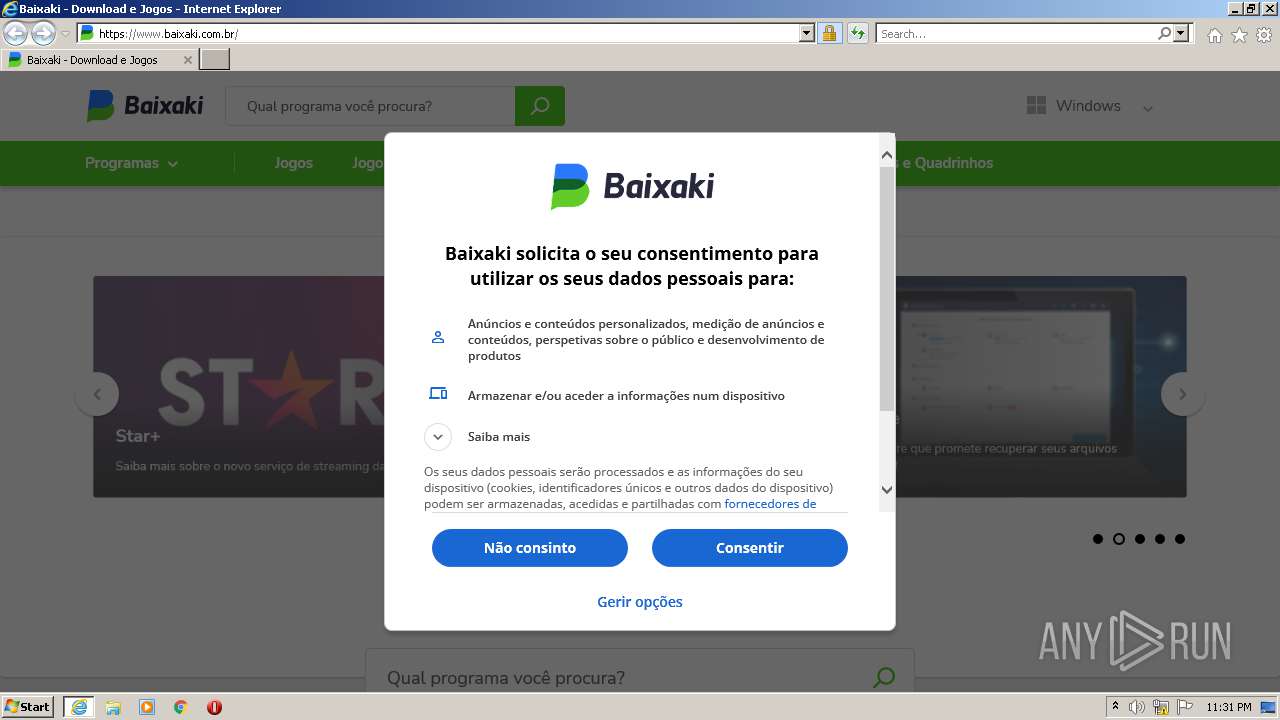Image resolution: width=1280 pixels, height=720 pixels.
Task: Click the device storage icon in dialog
Action: click(x=438, y=393)
